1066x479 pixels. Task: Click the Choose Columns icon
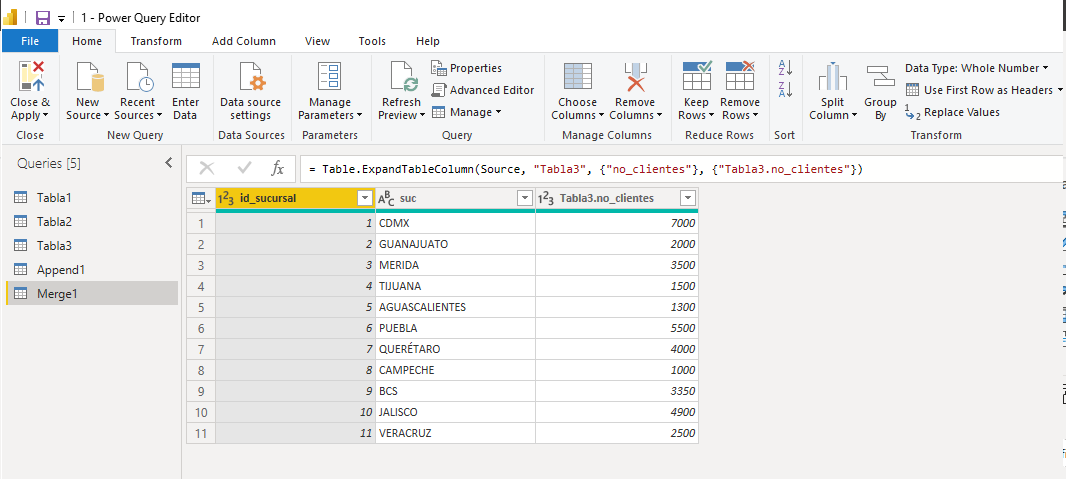point(577,78)
